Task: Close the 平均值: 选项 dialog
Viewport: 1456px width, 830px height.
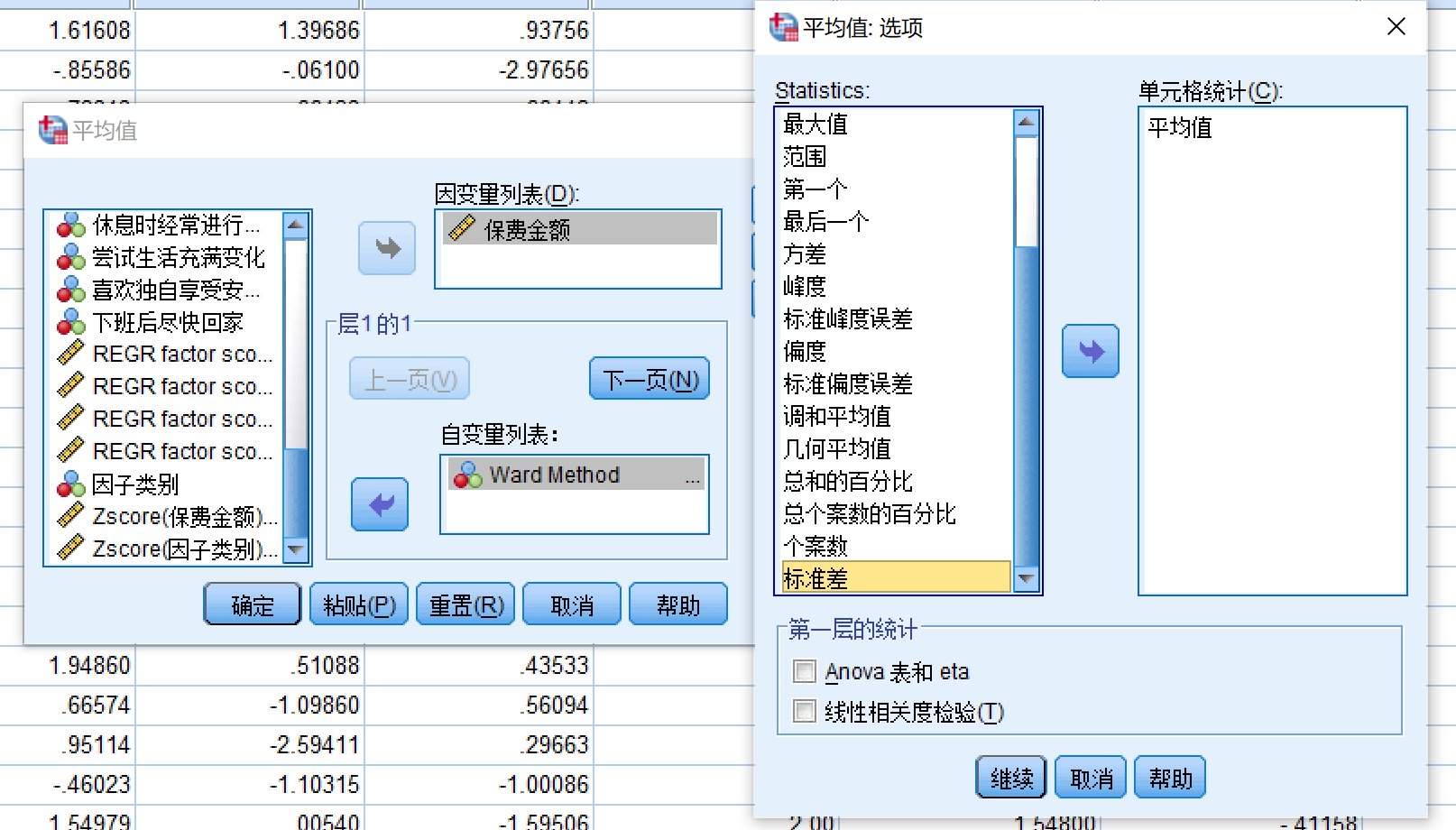Action: (1396, 27)
